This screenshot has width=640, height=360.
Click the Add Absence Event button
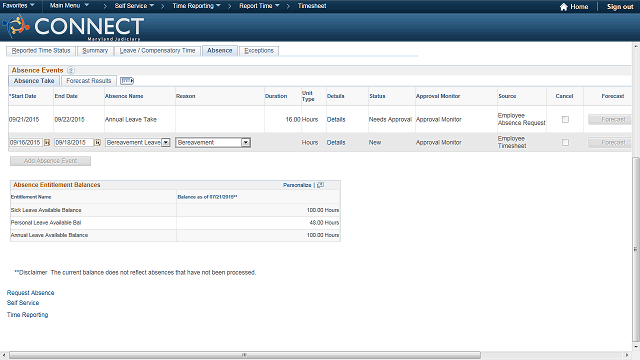pyautogui.click(x=50, y=161)
